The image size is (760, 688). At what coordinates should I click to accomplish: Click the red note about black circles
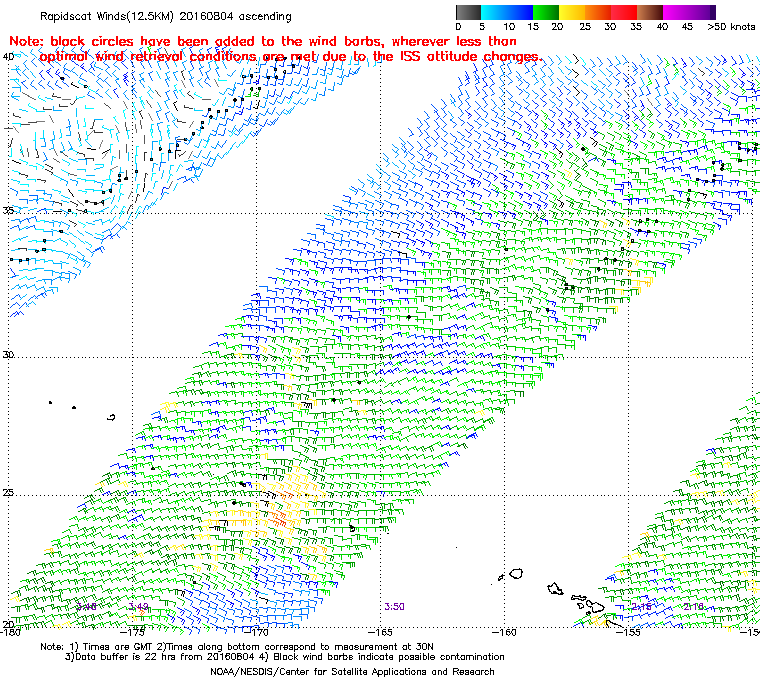point(274,49)
